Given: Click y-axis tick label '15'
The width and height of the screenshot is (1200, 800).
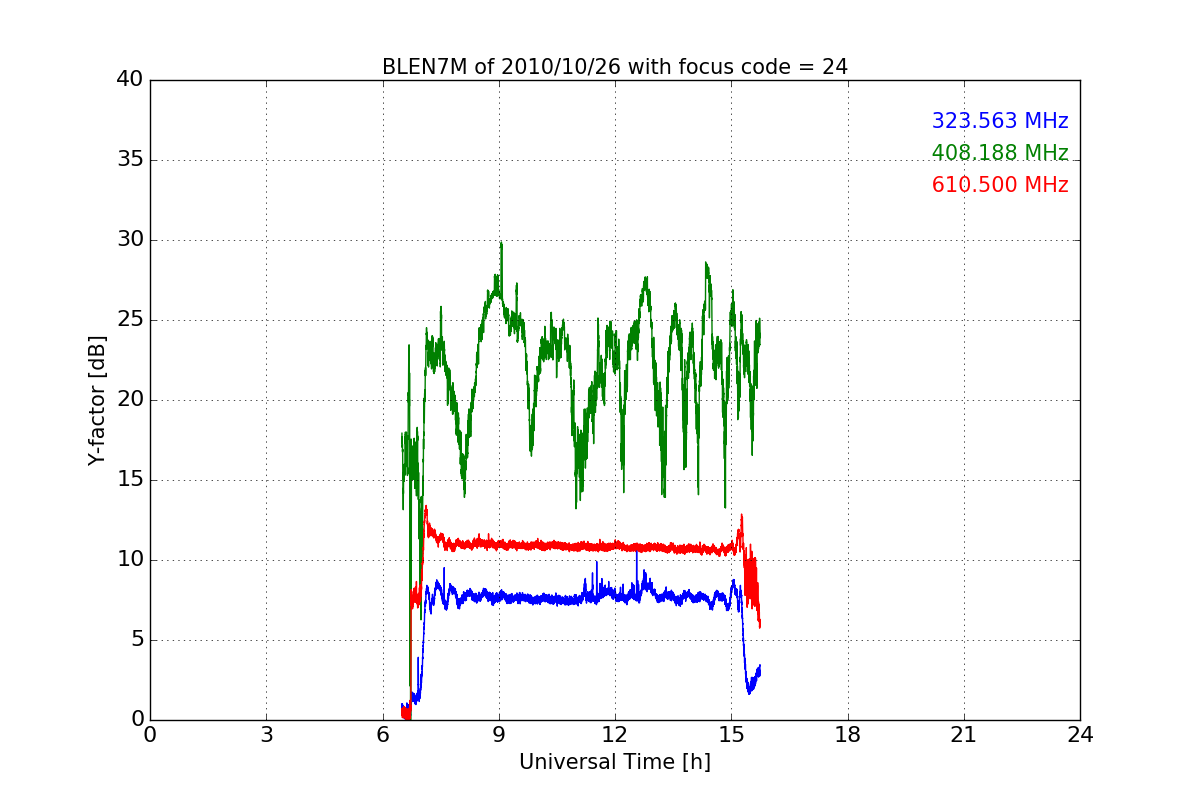Looking at the screenshot, I should click(x=130, y=480).
